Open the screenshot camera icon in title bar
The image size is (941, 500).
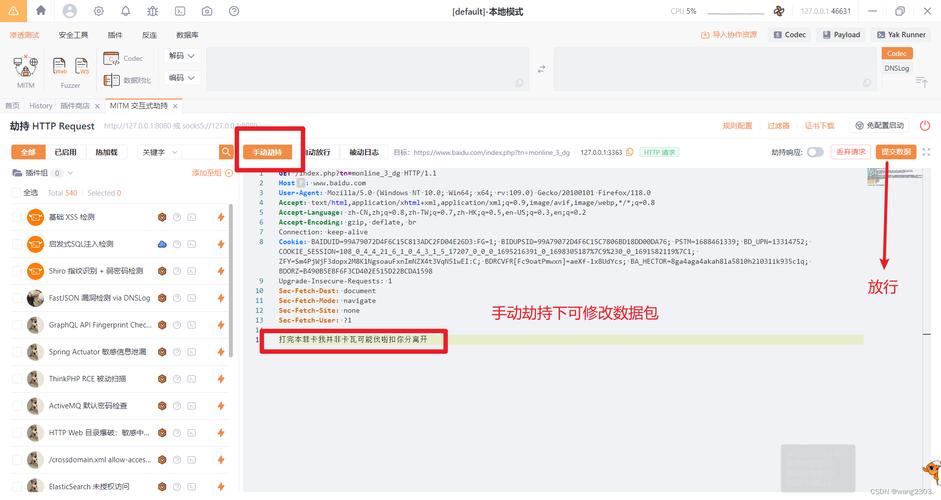click(206, 11)
